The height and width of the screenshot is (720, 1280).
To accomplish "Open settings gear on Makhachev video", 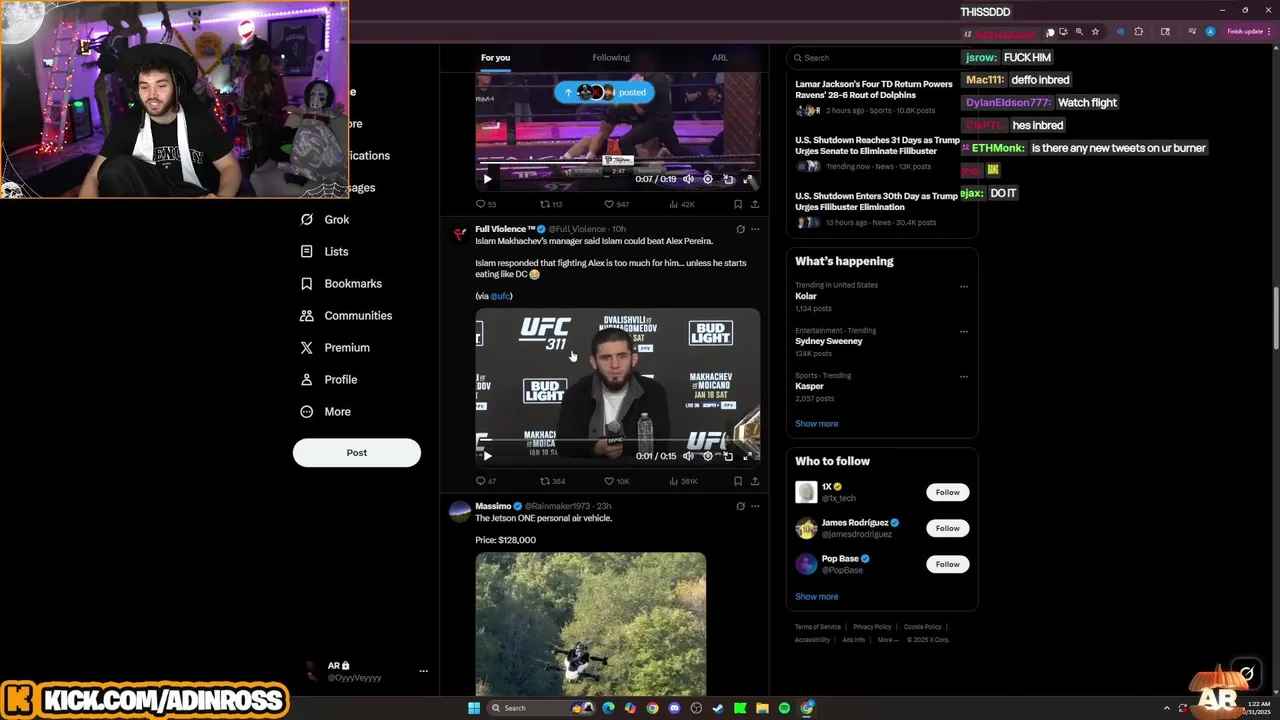I will pos(708,456).
